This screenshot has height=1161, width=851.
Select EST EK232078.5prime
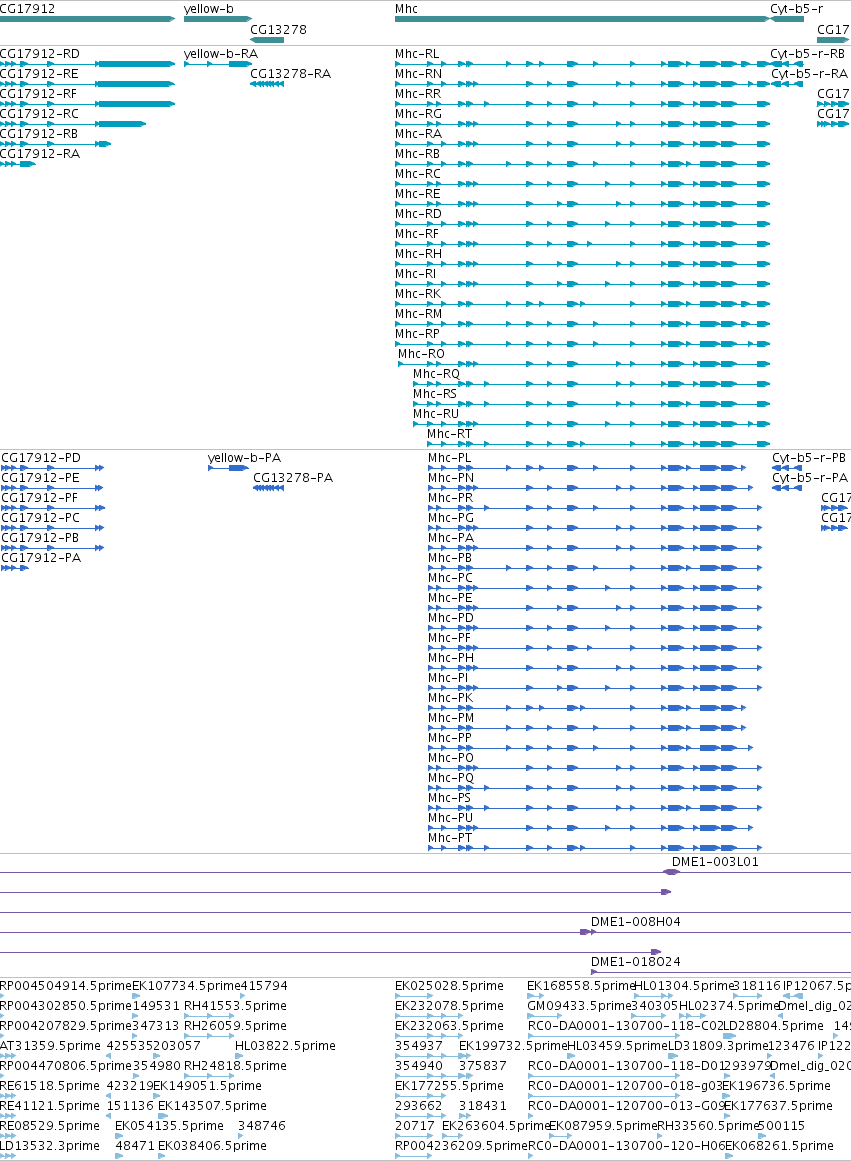tap(449, 1006)
